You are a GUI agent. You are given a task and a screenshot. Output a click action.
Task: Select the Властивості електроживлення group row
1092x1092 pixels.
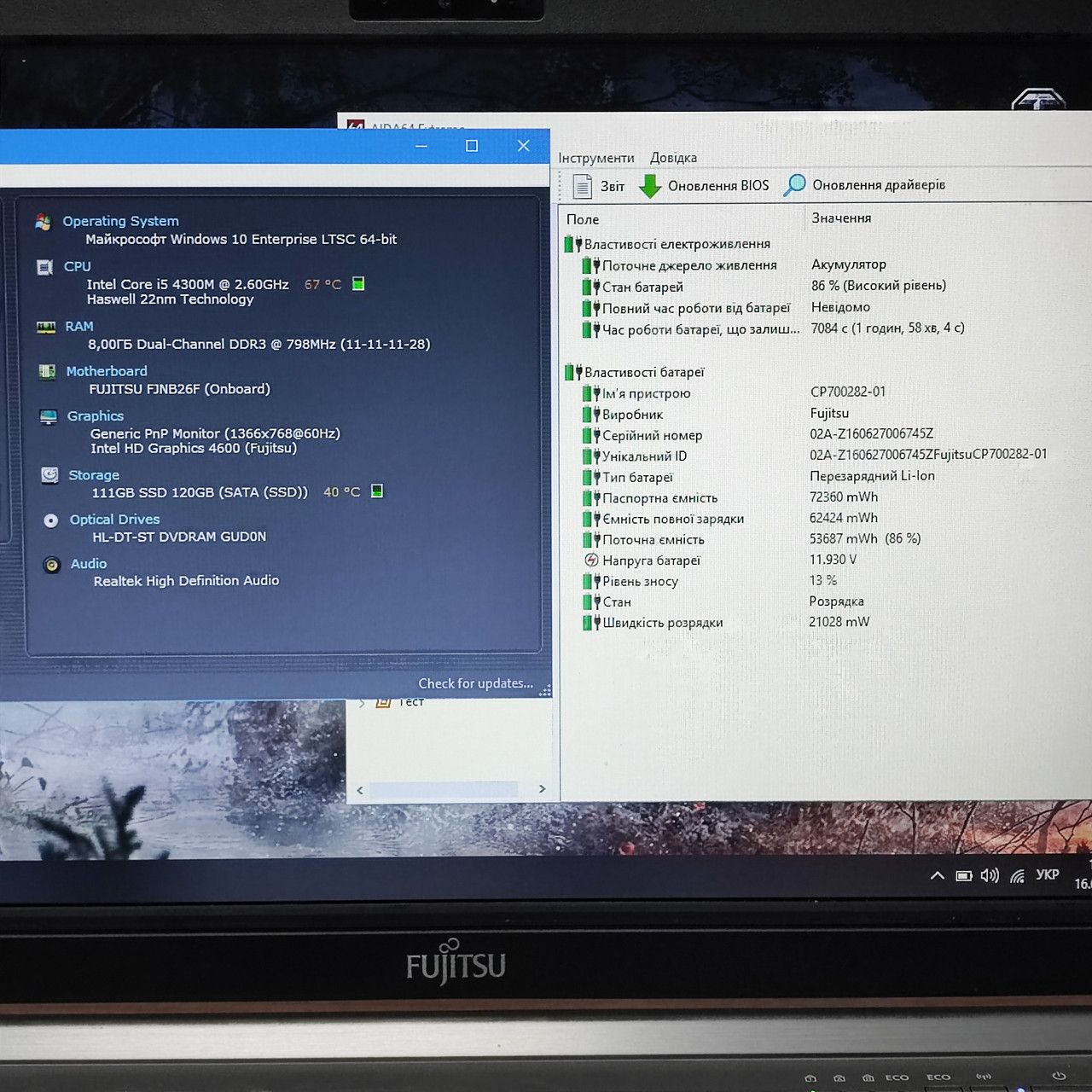(667, 244)
